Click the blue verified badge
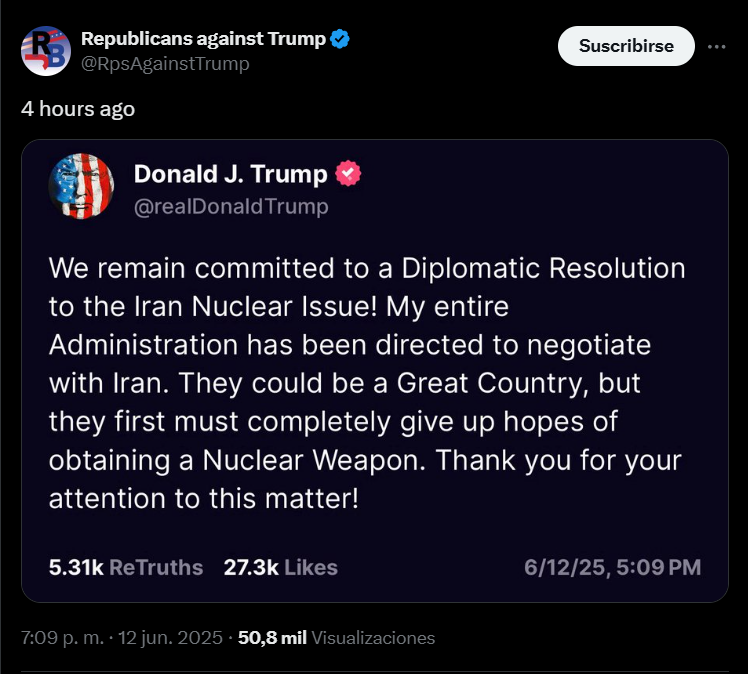748x674 pixels. click(340, 39)
